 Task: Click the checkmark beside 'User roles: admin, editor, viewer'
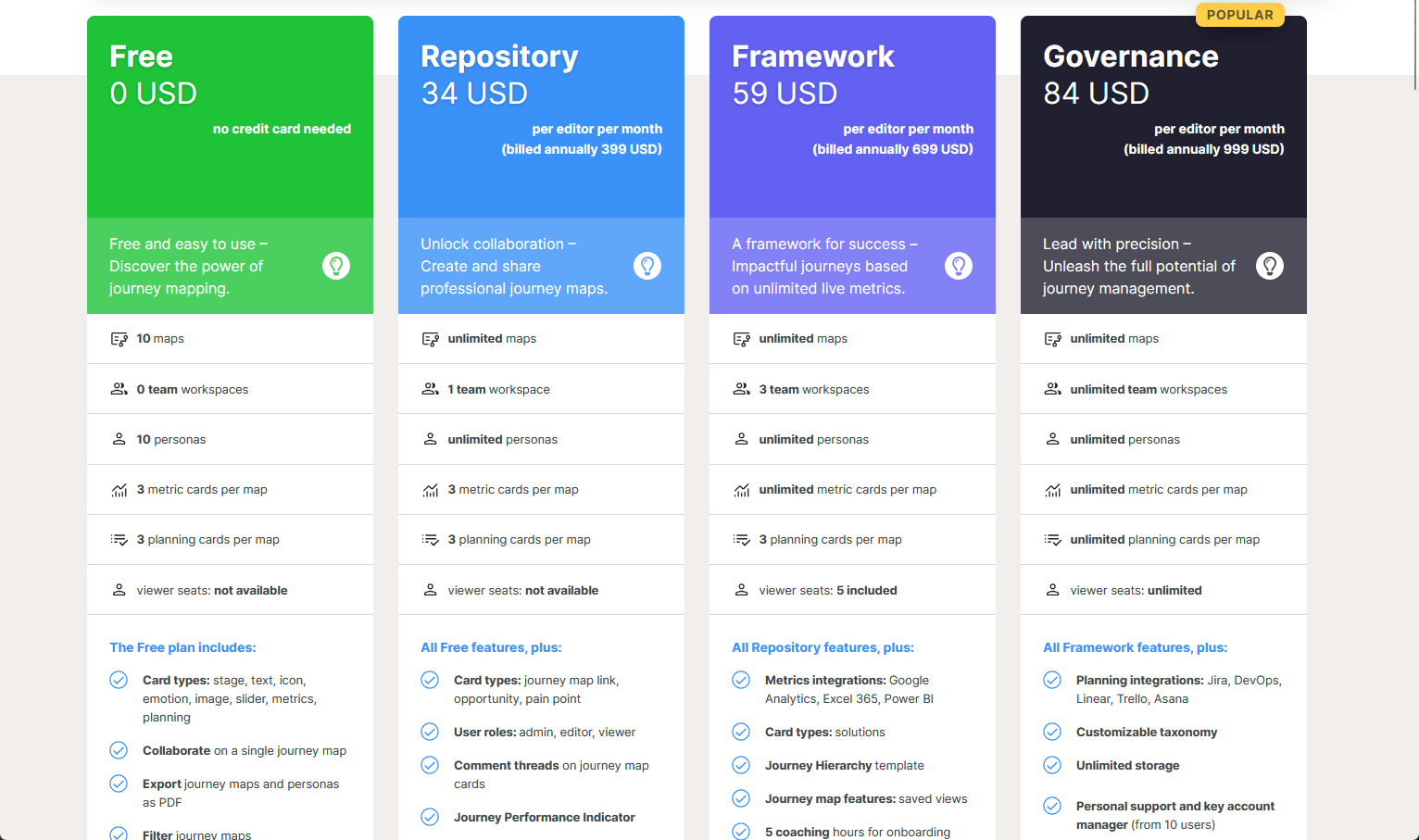click(x=430, y=732)
